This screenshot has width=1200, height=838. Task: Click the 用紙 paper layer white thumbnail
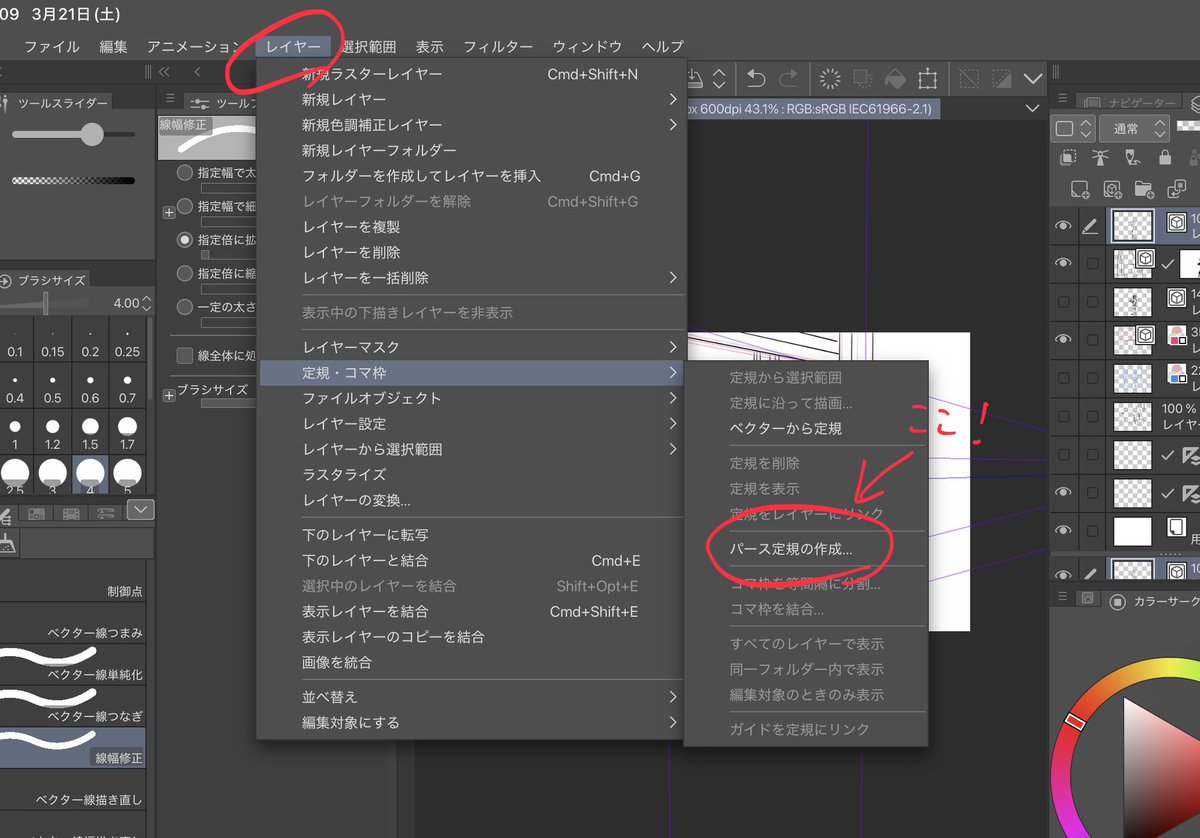click(1132, 529)
